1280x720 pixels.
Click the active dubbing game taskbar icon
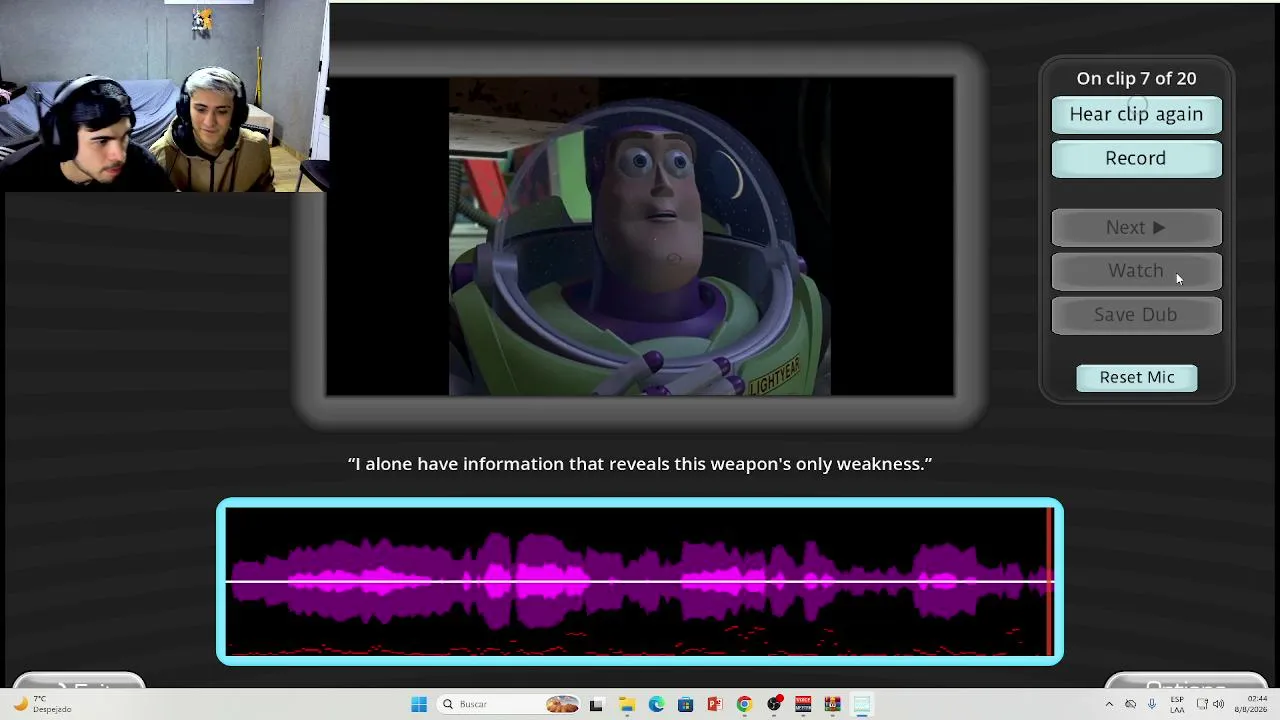pyautogui.click(x=862, y=704)
